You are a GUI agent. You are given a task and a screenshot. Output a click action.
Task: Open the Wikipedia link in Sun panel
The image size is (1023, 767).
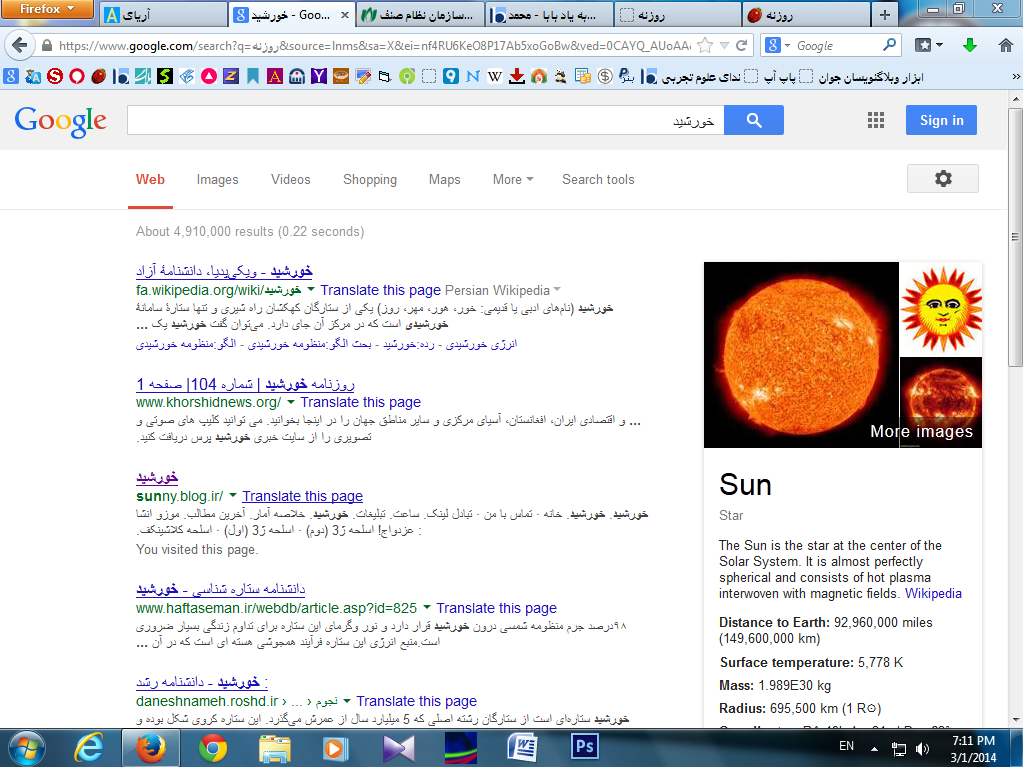coord(933,593)
